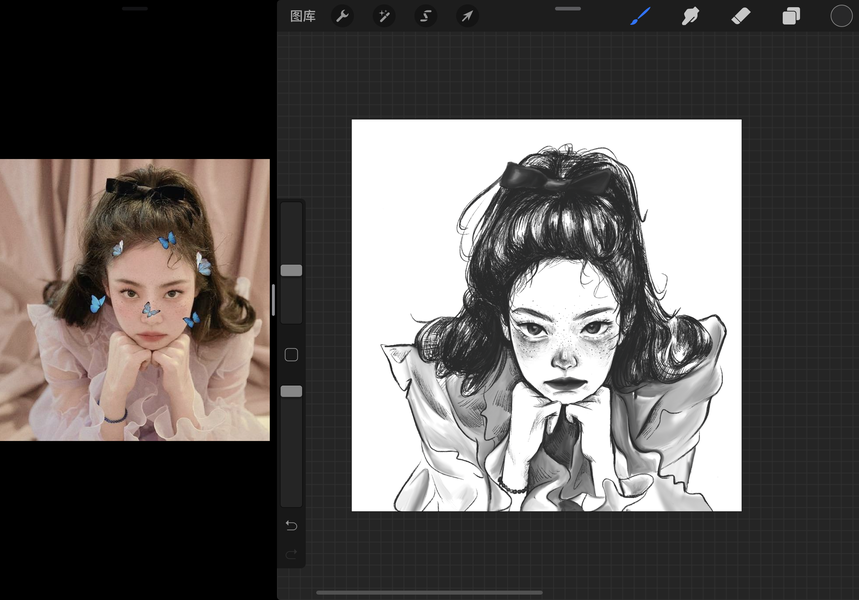Click the split-view divider handle
This screenshot has height=600, width=859.
pyautogui.click(x=273, y=300)
